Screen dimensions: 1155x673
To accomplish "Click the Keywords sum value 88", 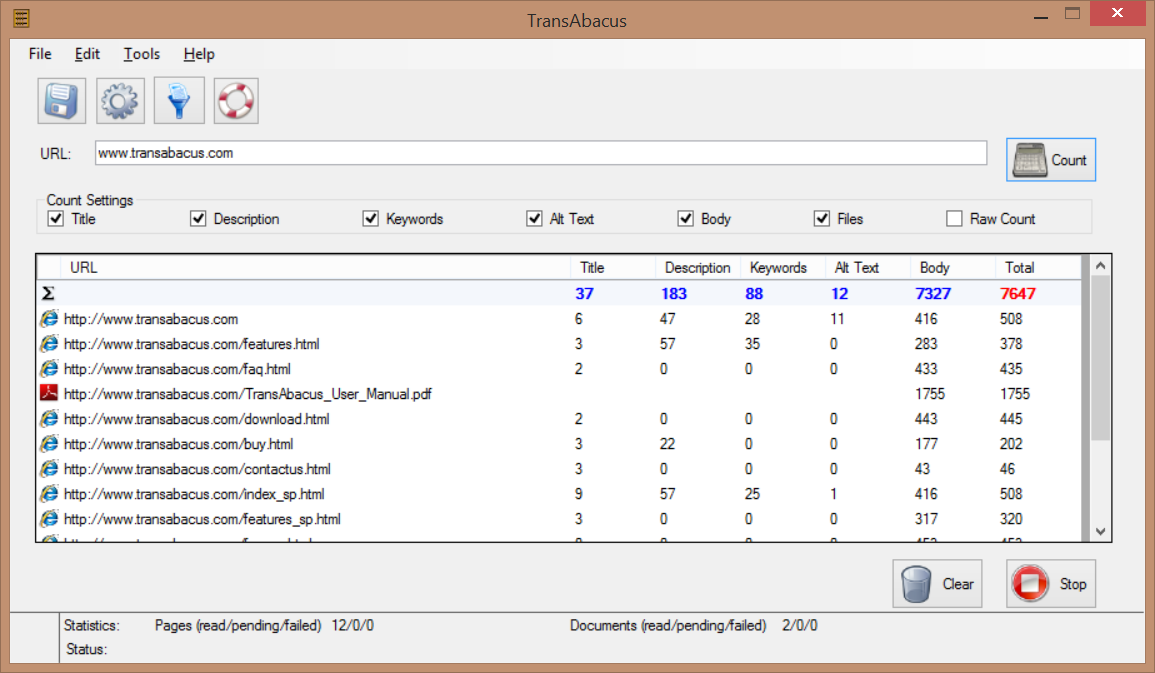I will tap(754, 293).
